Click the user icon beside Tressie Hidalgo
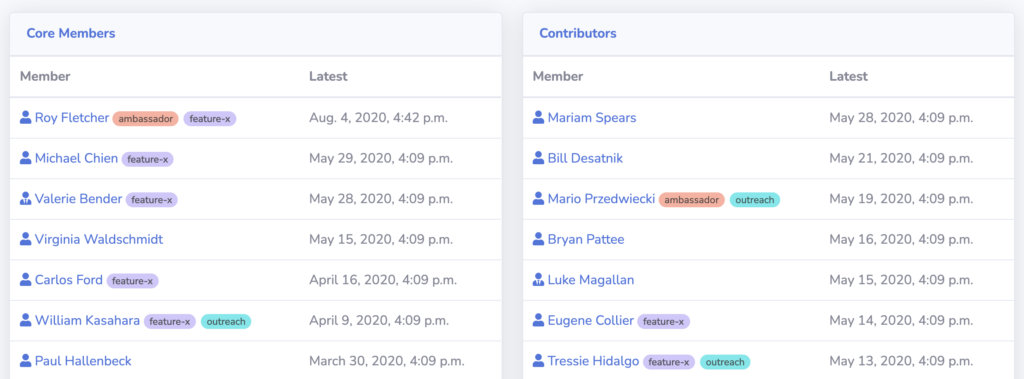The height and width of the screenshot is (379, 1024). click(x=538, y=361)
